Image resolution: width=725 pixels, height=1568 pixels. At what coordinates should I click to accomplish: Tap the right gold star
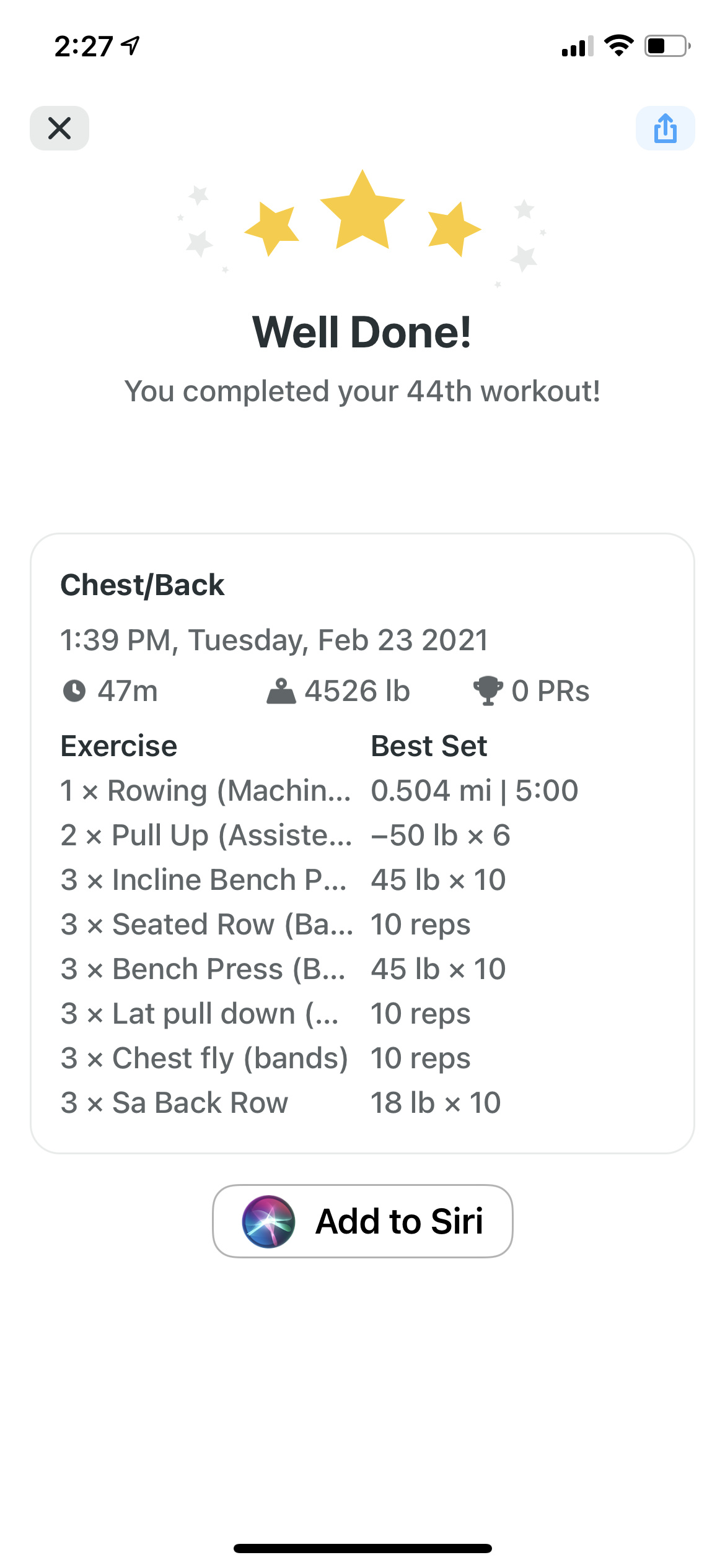tap(453, 229)
